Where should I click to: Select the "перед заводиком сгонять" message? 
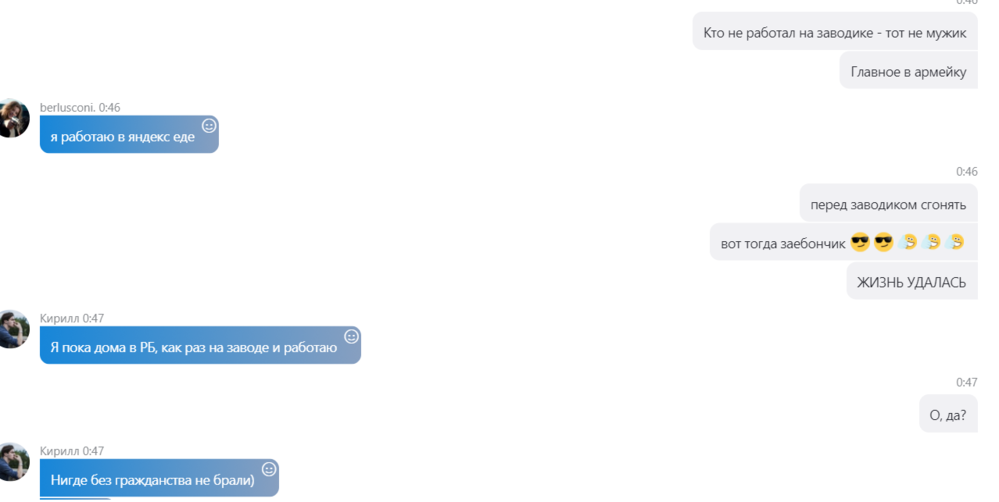(888, 204)
